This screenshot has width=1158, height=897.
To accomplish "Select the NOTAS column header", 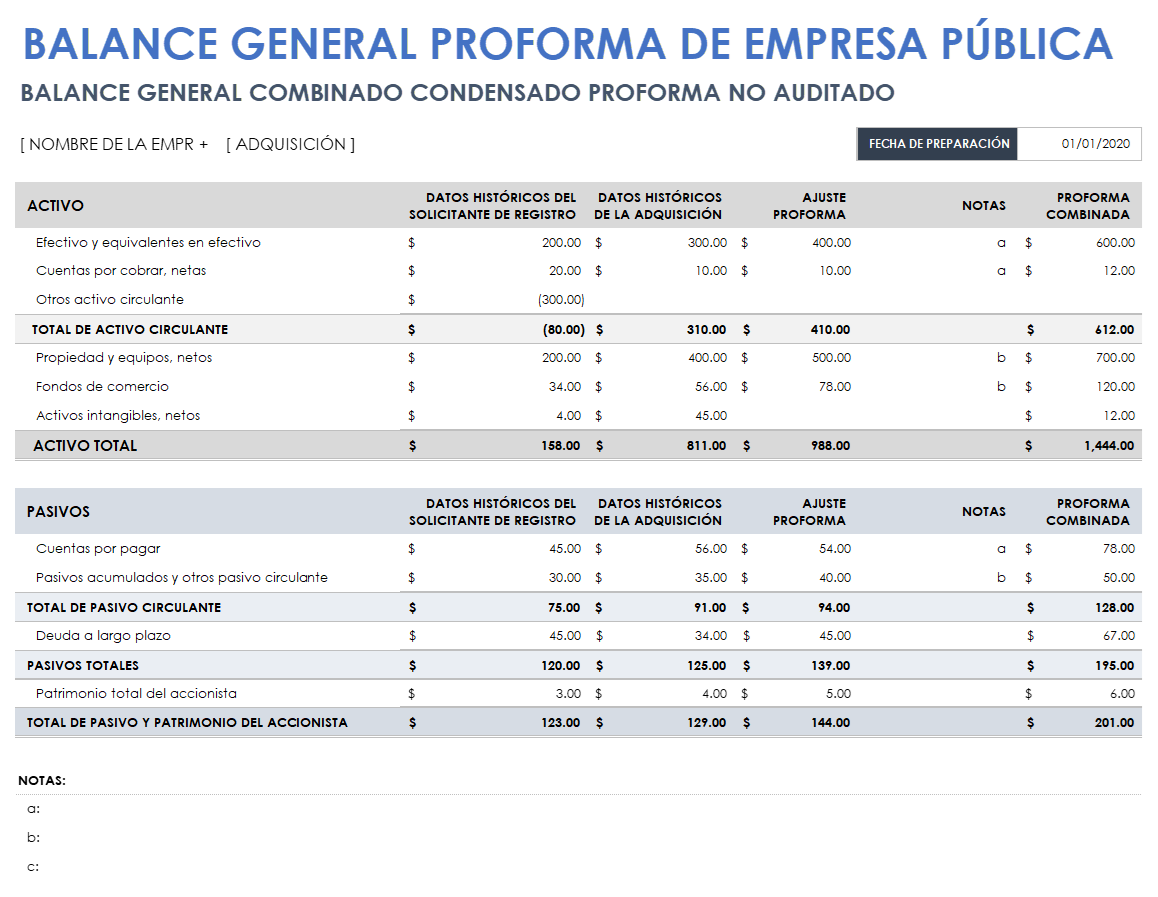I will [x=984, y=205].
